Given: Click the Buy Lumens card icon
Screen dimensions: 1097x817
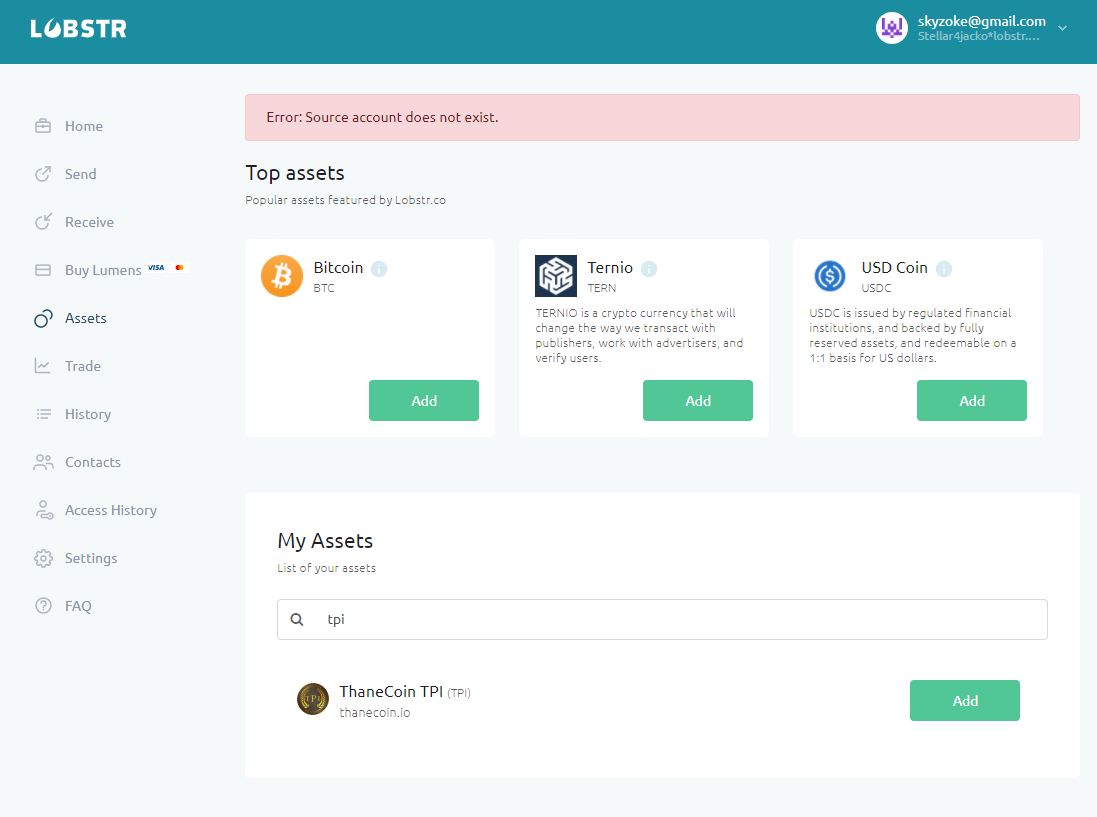Looking at the screenshot, I should (43, 270).
